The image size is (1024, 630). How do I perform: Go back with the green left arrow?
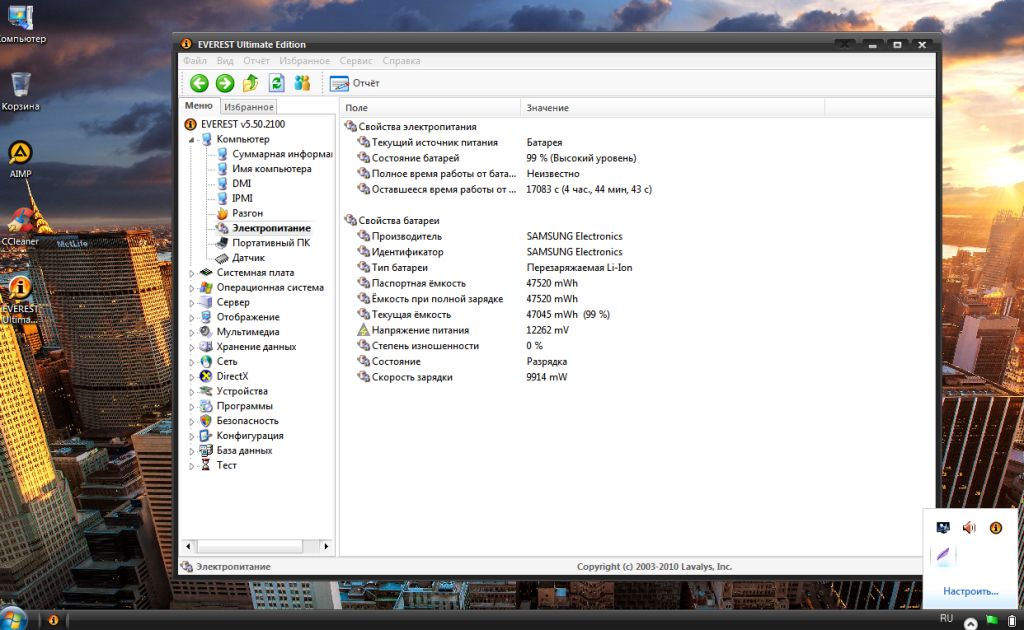(x=199, y=83)
